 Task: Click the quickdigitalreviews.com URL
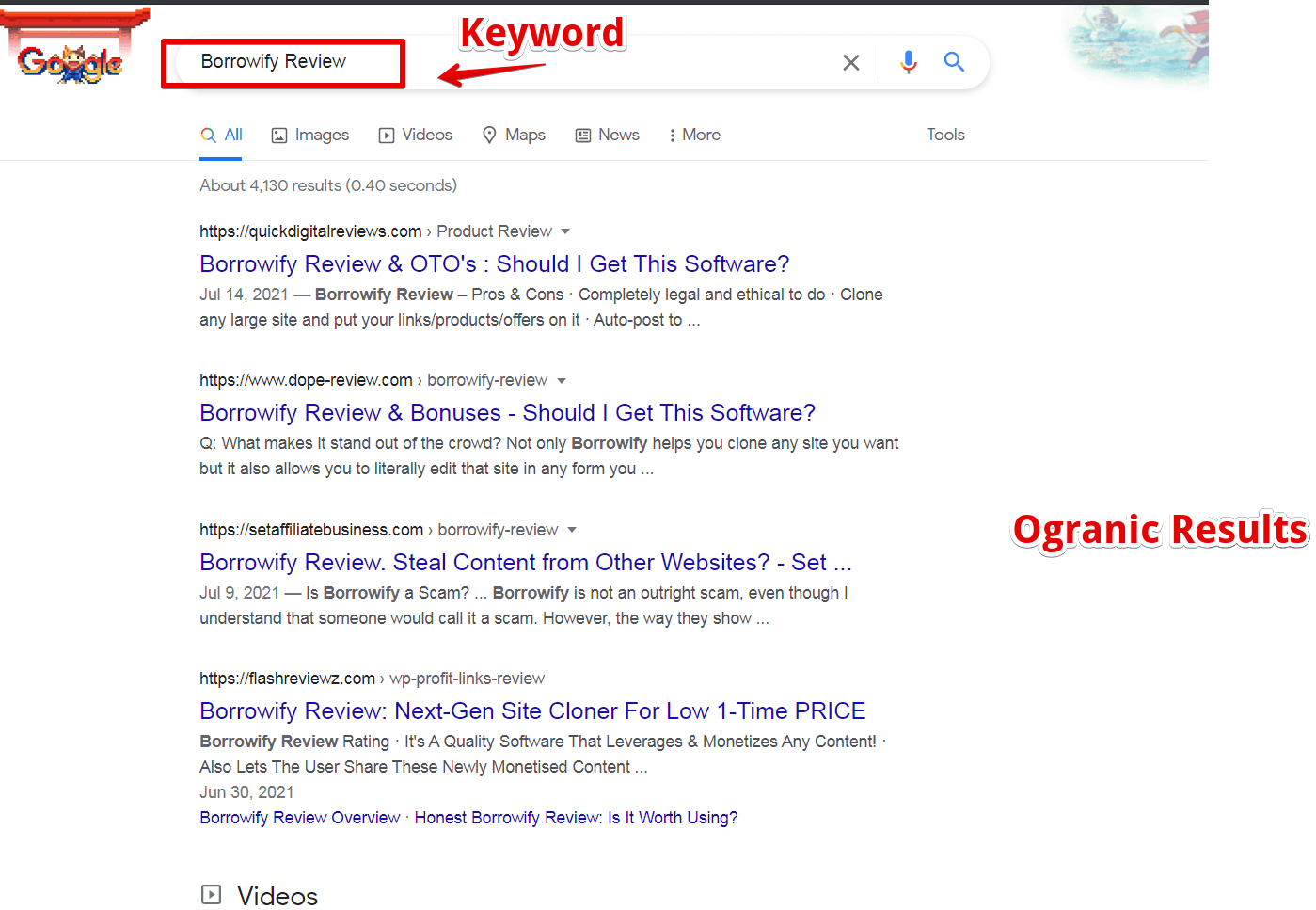click(310, 231)
